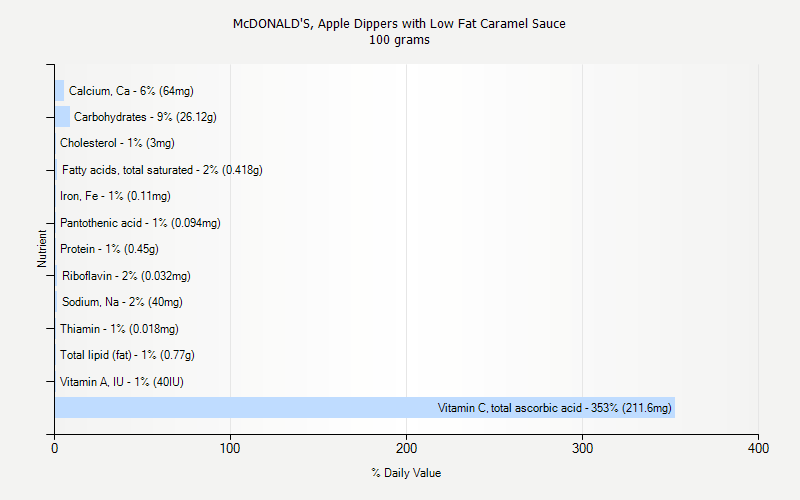Click 'Pantothenic acid - 1% (0.094mg)' label
This screenshot has width=800, height=500.
tap(140, 223)
